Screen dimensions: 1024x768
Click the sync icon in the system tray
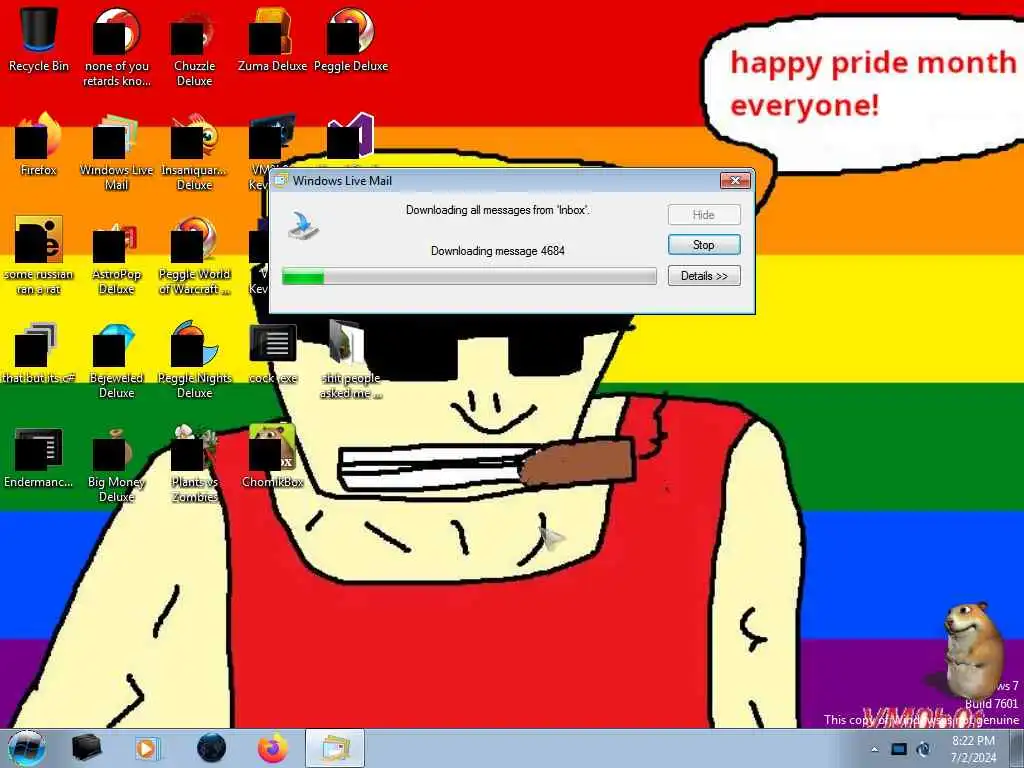coord(923,749)
